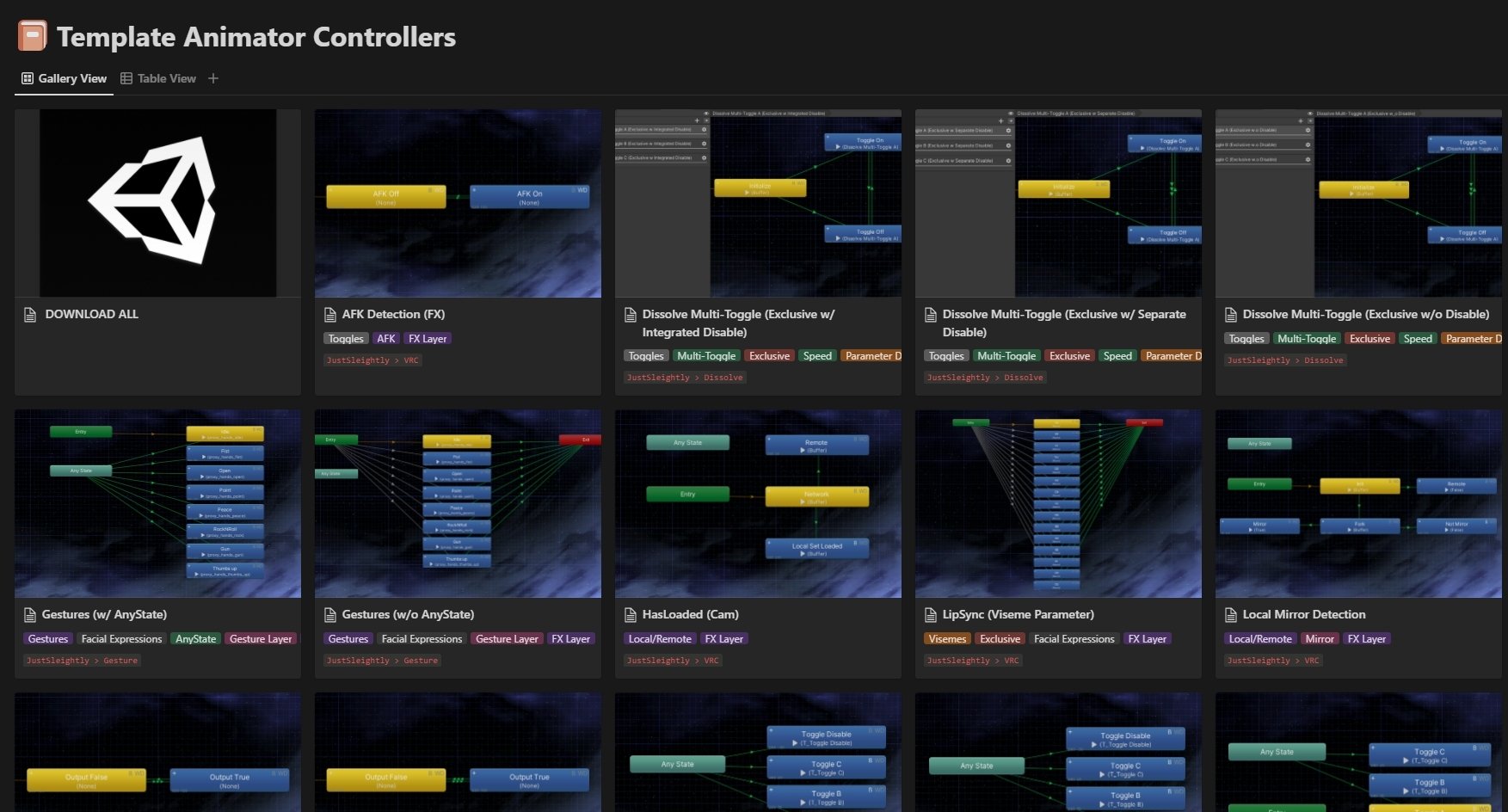Click the page icon beside HasLoaded (Cam)
Image resolution: width=1508 pixels, height=812 pixels.
(631, 614)
